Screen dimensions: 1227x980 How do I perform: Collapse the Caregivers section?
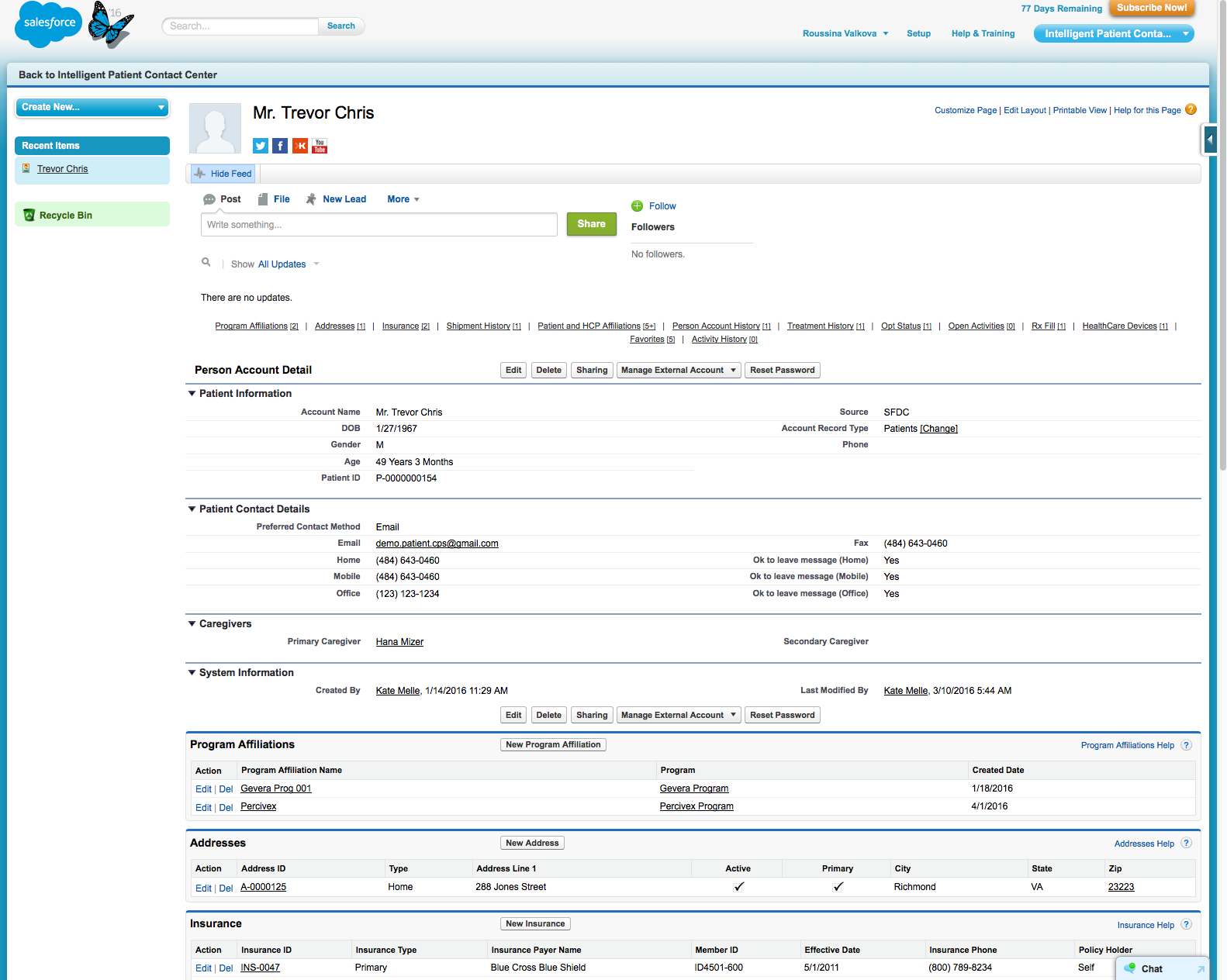coord(192,623)
